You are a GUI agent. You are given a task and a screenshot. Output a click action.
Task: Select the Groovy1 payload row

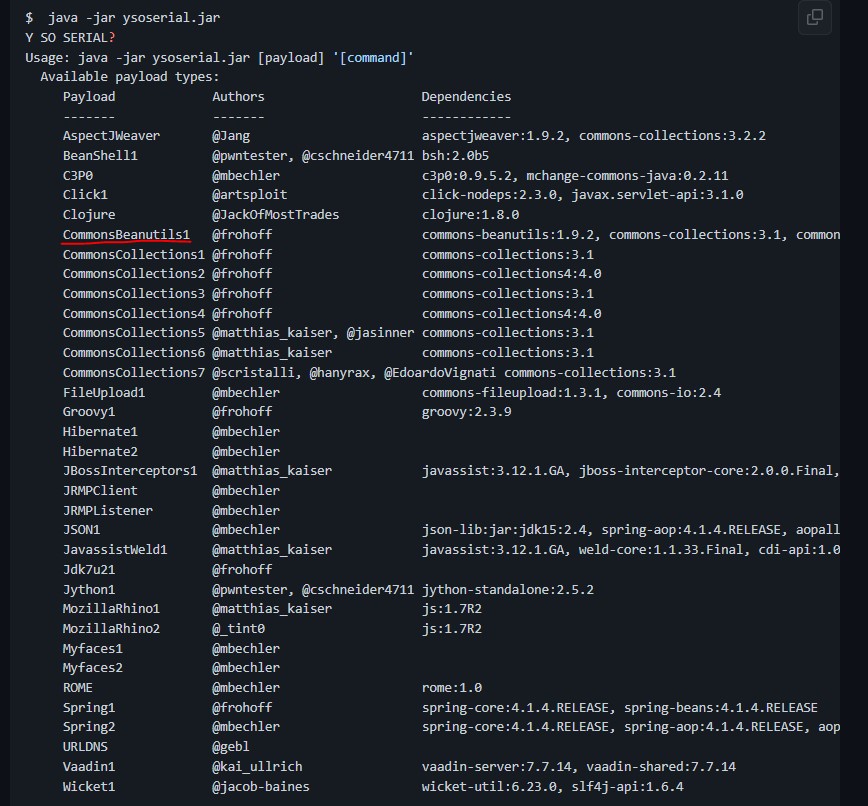point(88,411)
